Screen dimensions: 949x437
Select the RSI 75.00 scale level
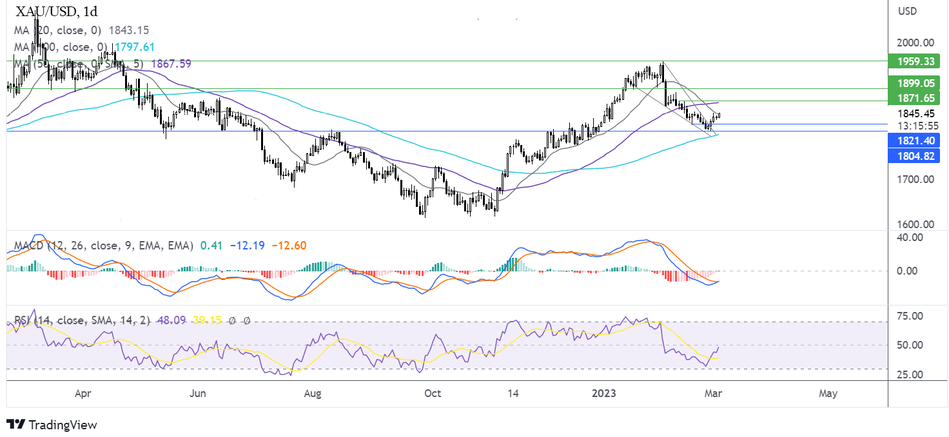click(x=909, y=317)
